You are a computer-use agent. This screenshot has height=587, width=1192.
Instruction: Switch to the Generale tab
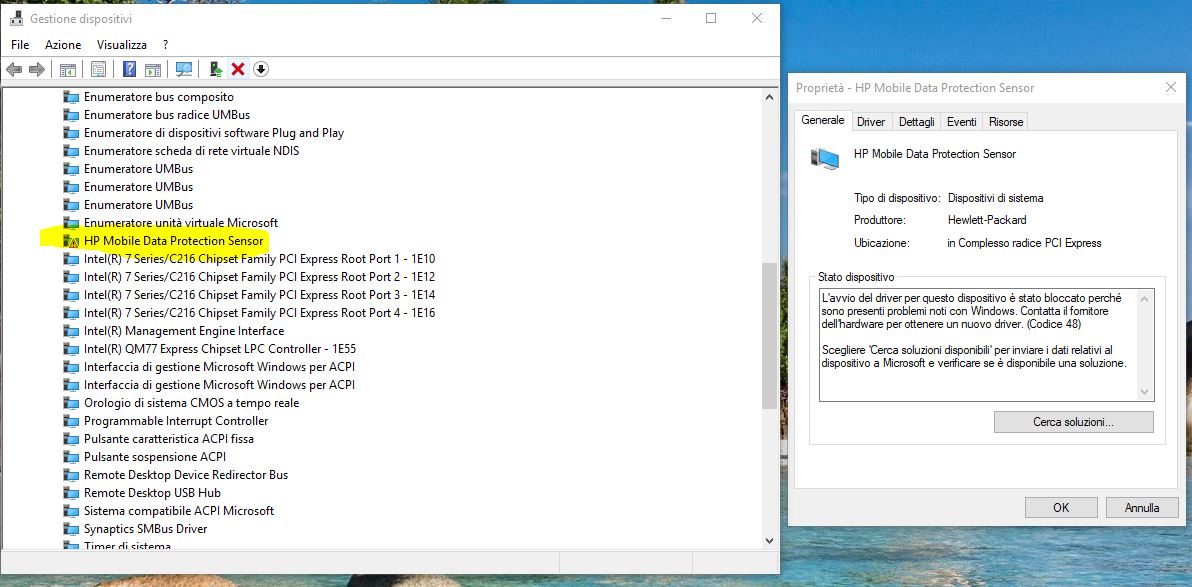tap(823, 120)
